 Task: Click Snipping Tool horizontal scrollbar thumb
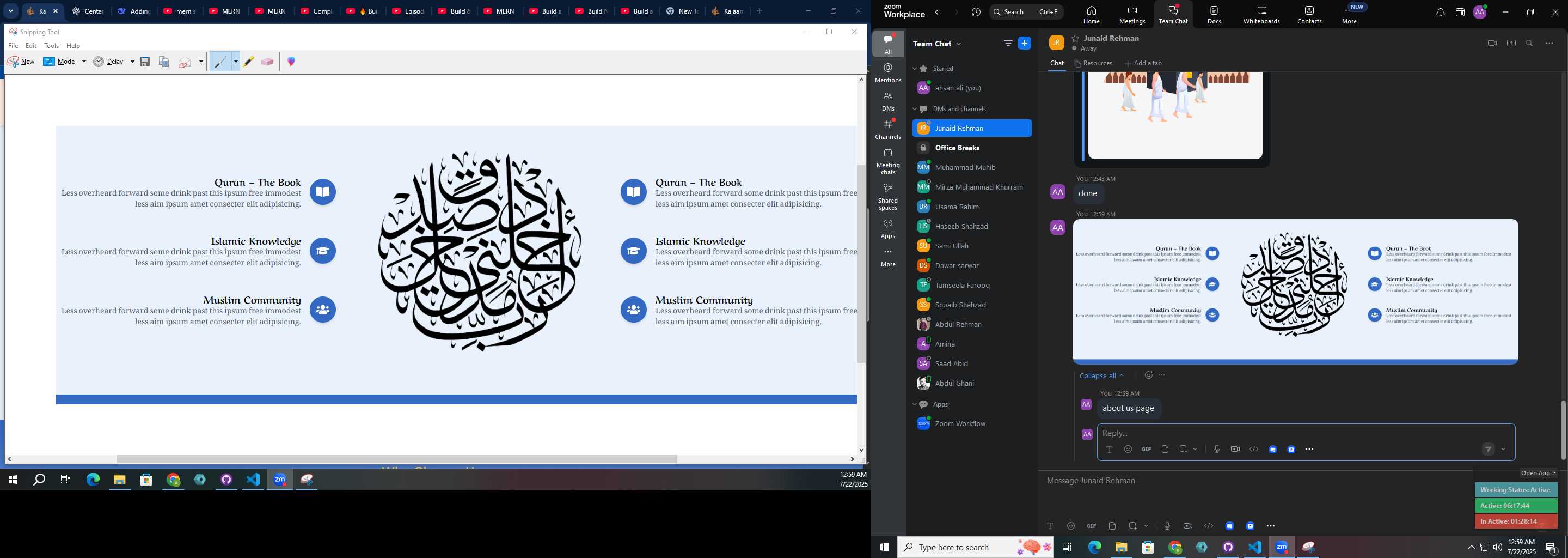(x=397, y=459)
